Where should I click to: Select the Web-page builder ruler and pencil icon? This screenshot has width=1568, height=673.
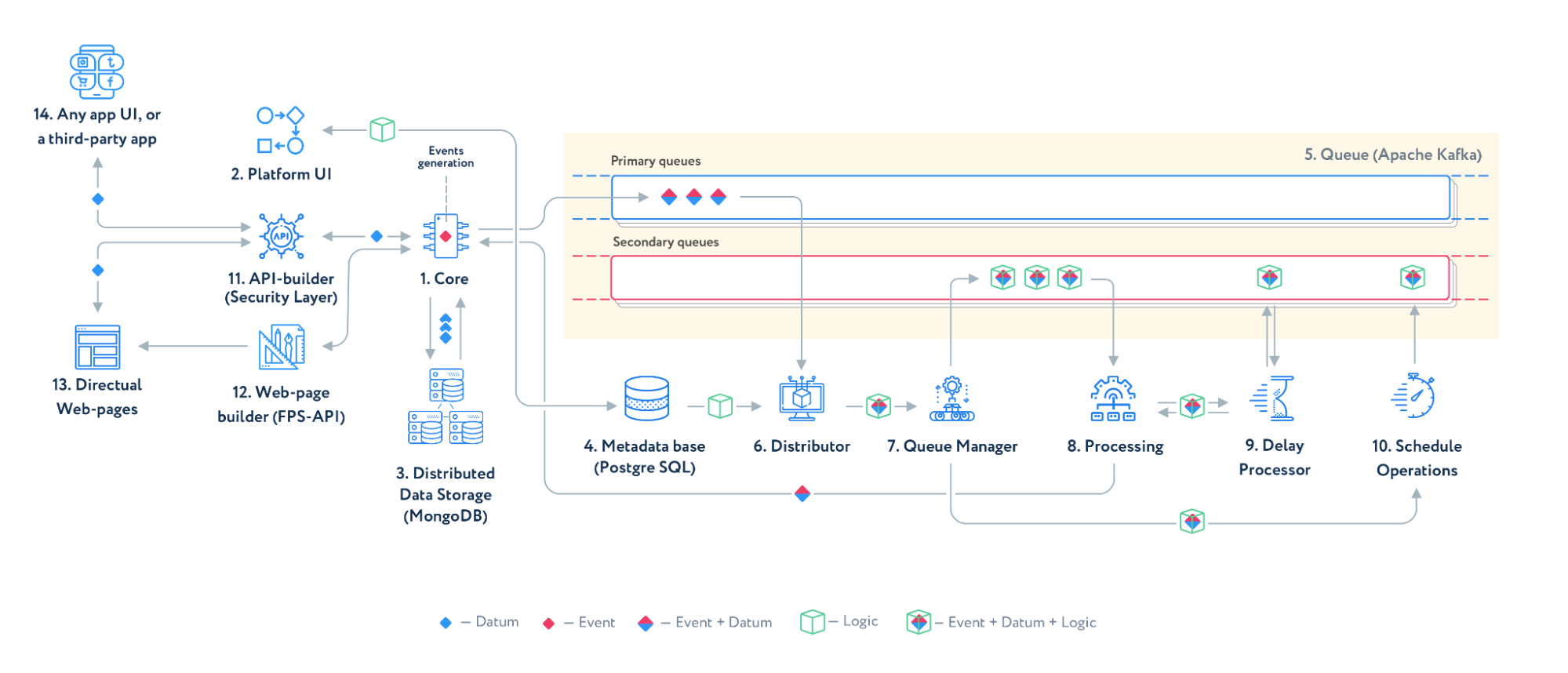(x=281, y=347)
